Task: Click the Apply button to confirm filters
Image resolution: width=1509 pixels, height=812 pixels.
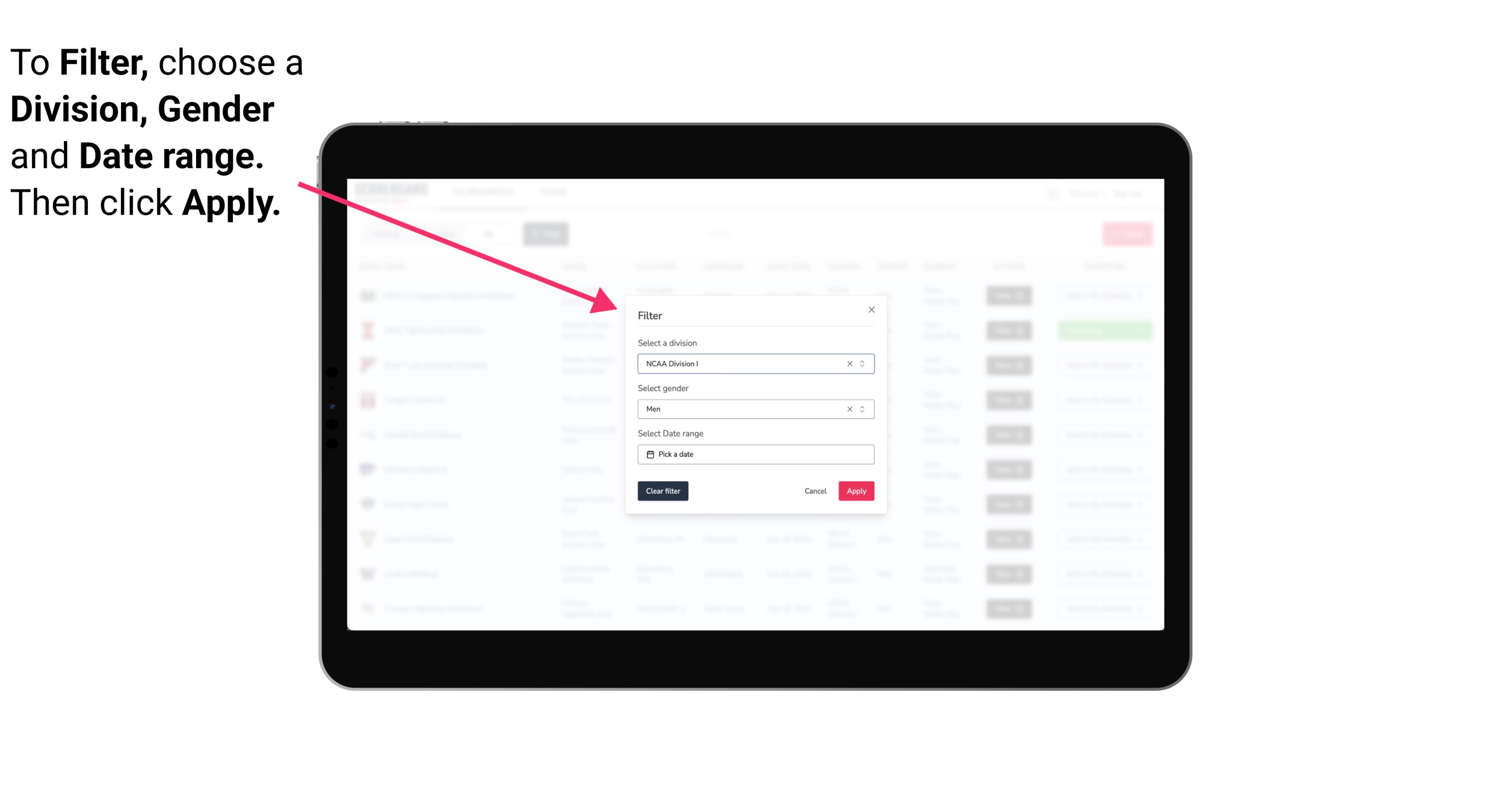Action: [855, 491]
